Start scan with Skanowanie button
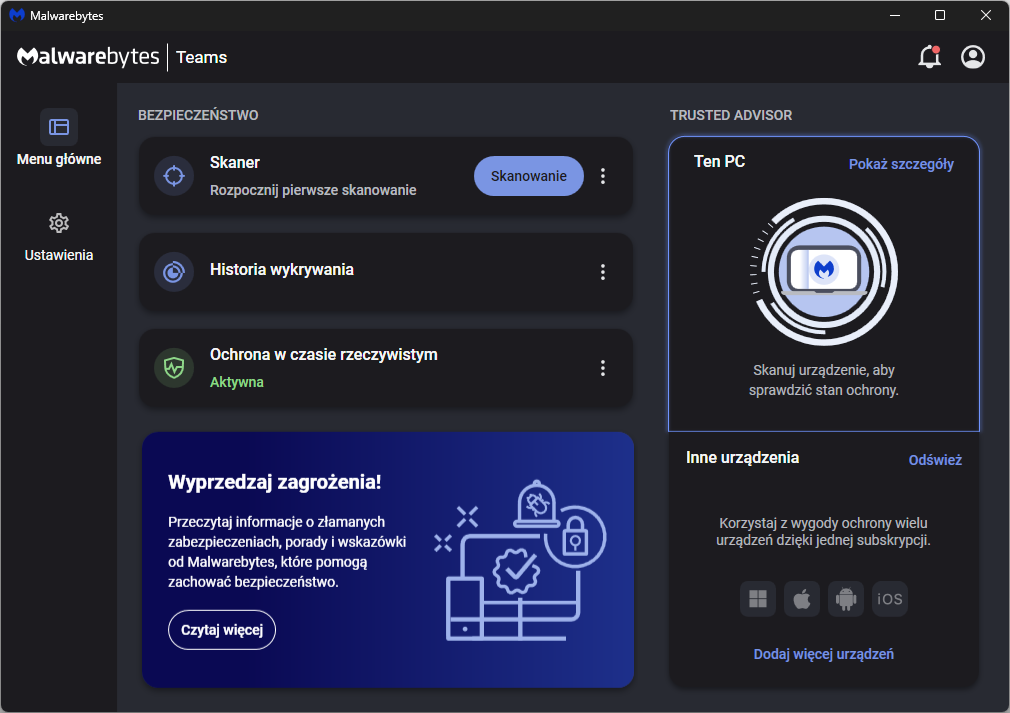Screen dimensions: 1010x713 529,176
